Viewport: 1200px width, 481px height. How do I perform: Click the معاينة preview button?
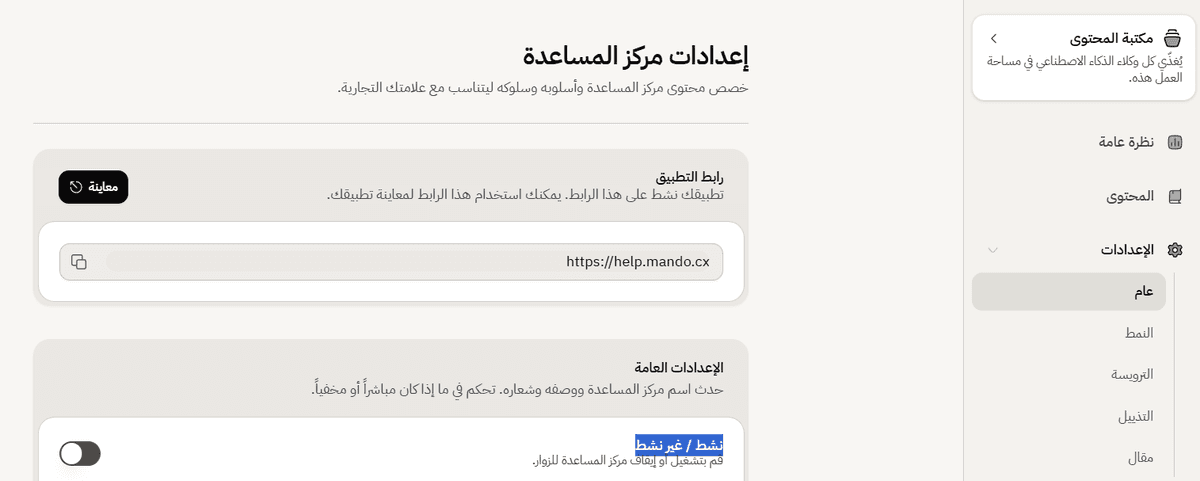coord(93,187)
